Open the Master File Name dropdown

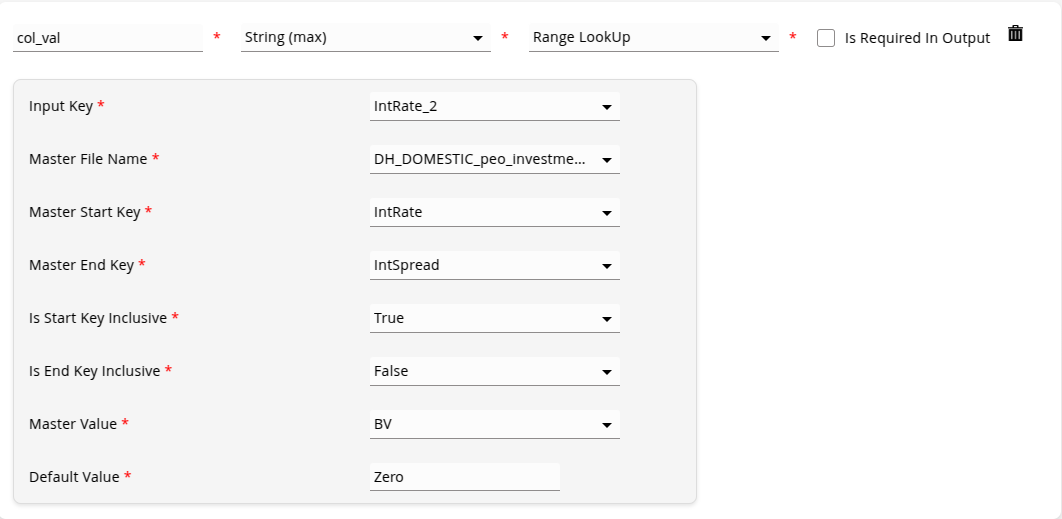point(494,159)
